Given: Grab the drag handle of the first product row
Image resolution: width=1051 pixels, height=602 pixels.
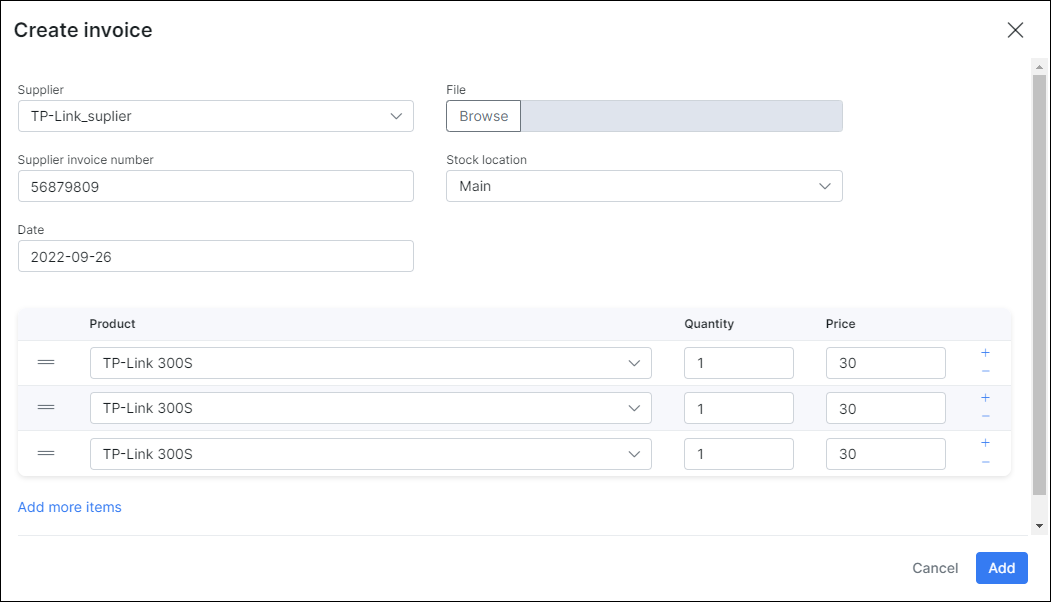Looking at the screenshot, I should pyautogui.click(x=46, y=363).
